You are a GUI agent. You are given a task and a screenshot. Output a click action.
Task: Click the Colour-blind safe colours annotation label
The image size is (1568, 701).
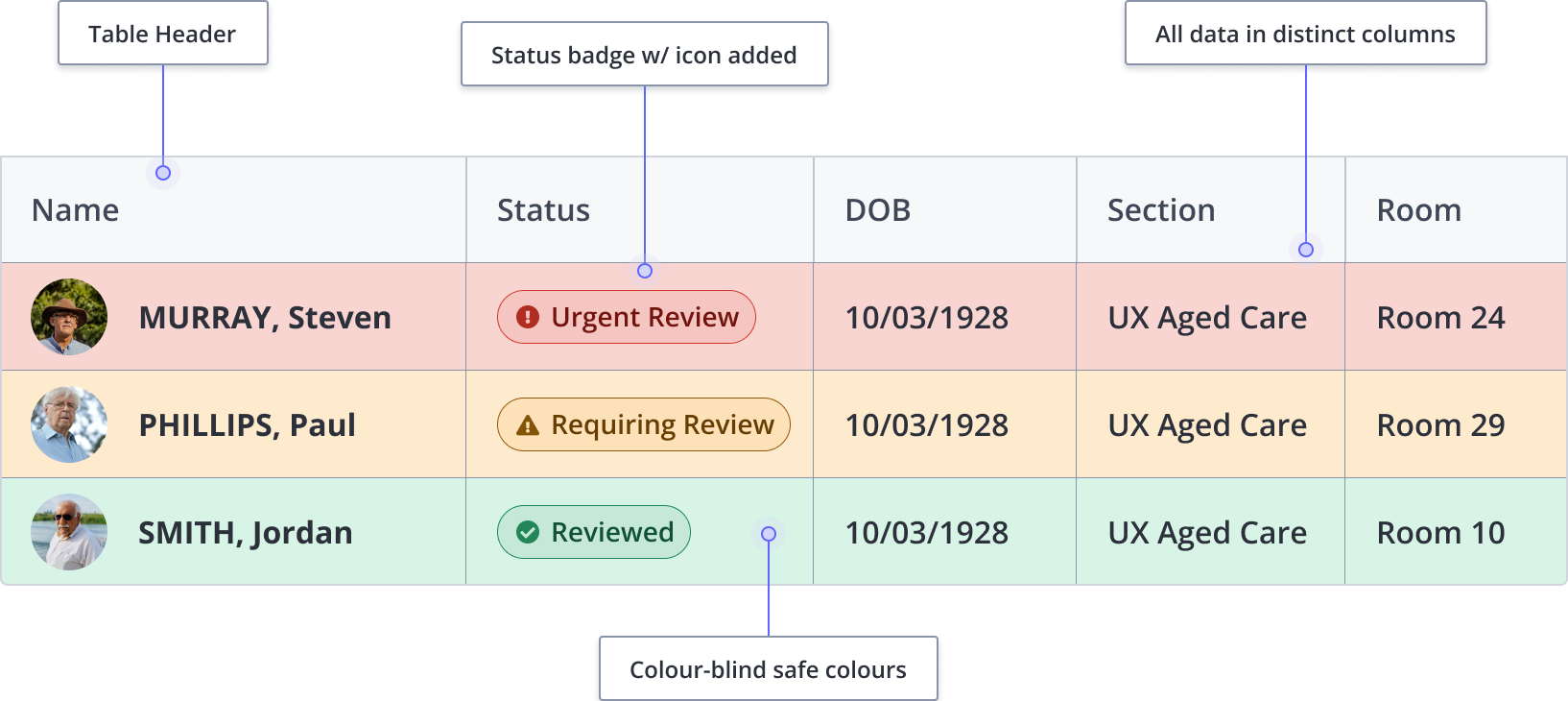tap(767, 669)
